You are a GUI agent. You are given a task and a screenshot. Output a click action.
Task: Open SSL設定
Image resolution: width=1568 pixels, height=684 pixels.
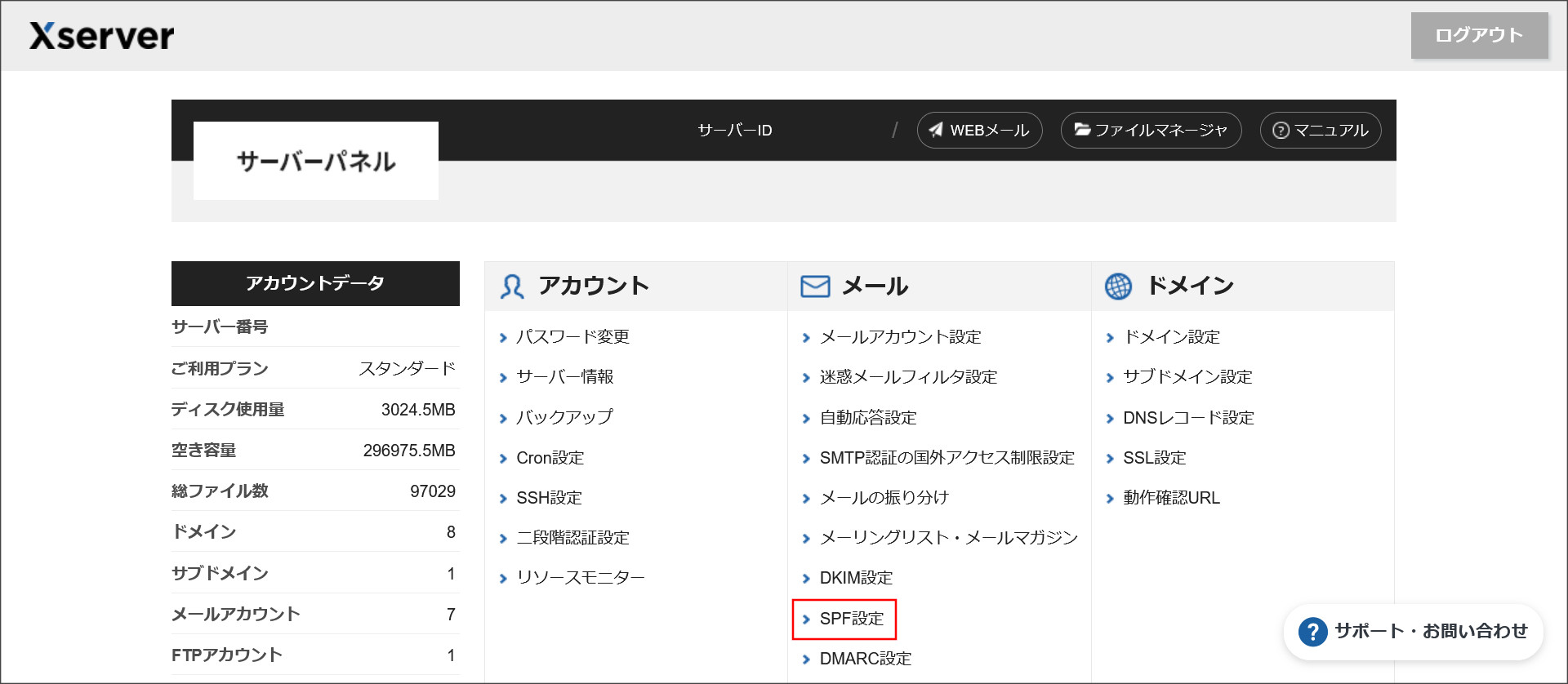(x=1154, y=458)
